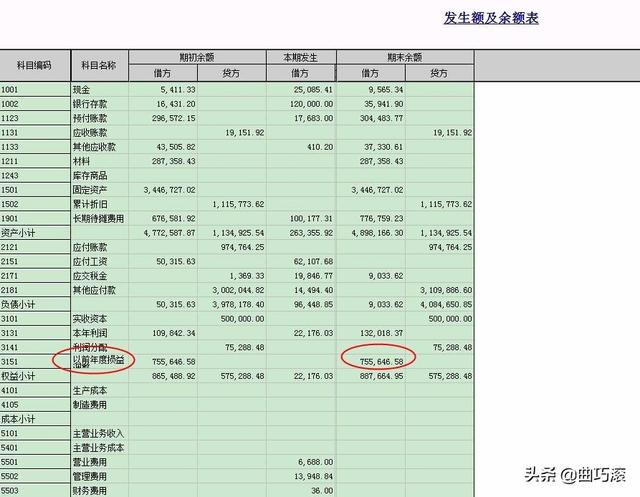Viewport: 640px width, 497px height.
Task: Click the 应付账款 account name
Action: [90, 247]
